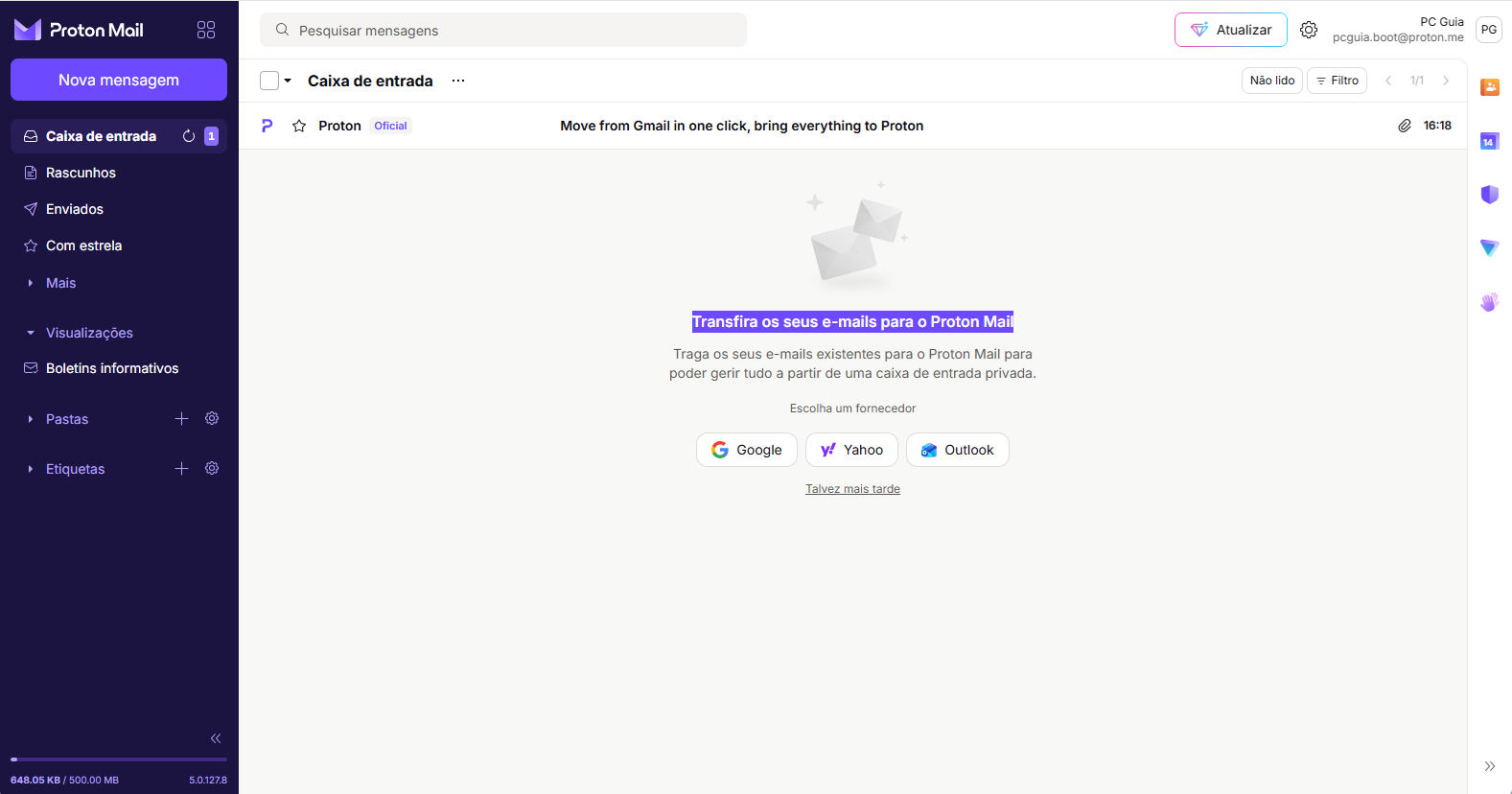Open Proton Calendar side panel icon
This screenshot has width=1512, height=794.
[x=1490, y=141]
